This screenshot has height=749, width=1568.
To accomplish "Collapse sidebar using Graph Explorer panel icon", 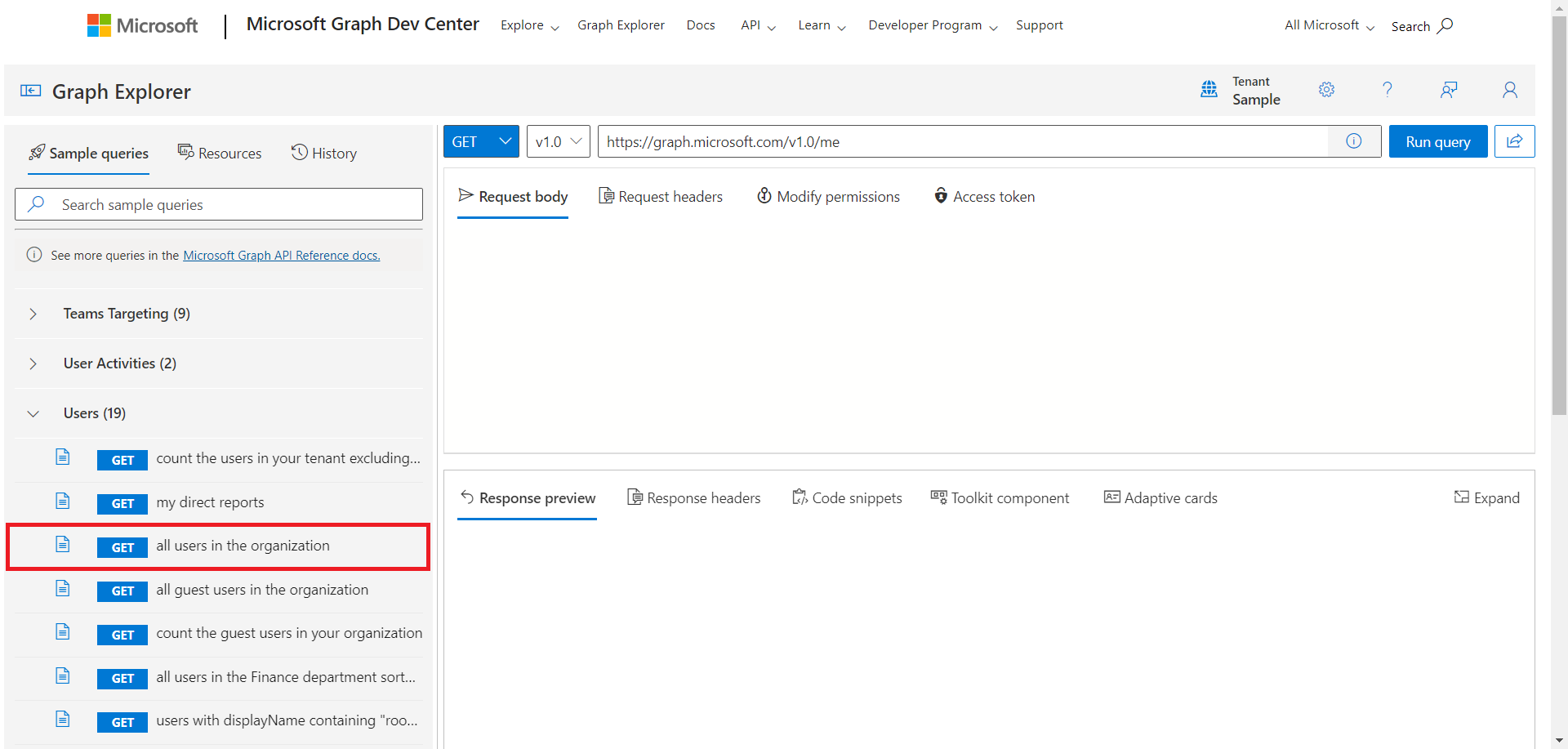I will 31,91.
